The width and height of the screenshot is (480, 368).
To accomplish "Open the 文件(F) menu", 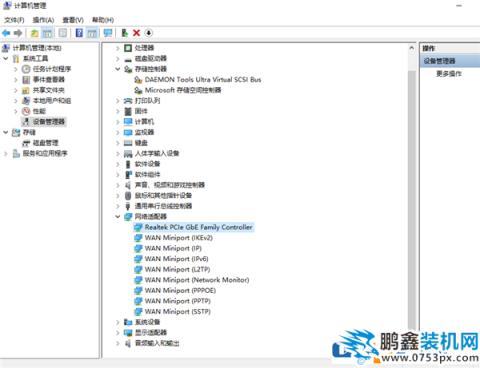I will 14,20.
